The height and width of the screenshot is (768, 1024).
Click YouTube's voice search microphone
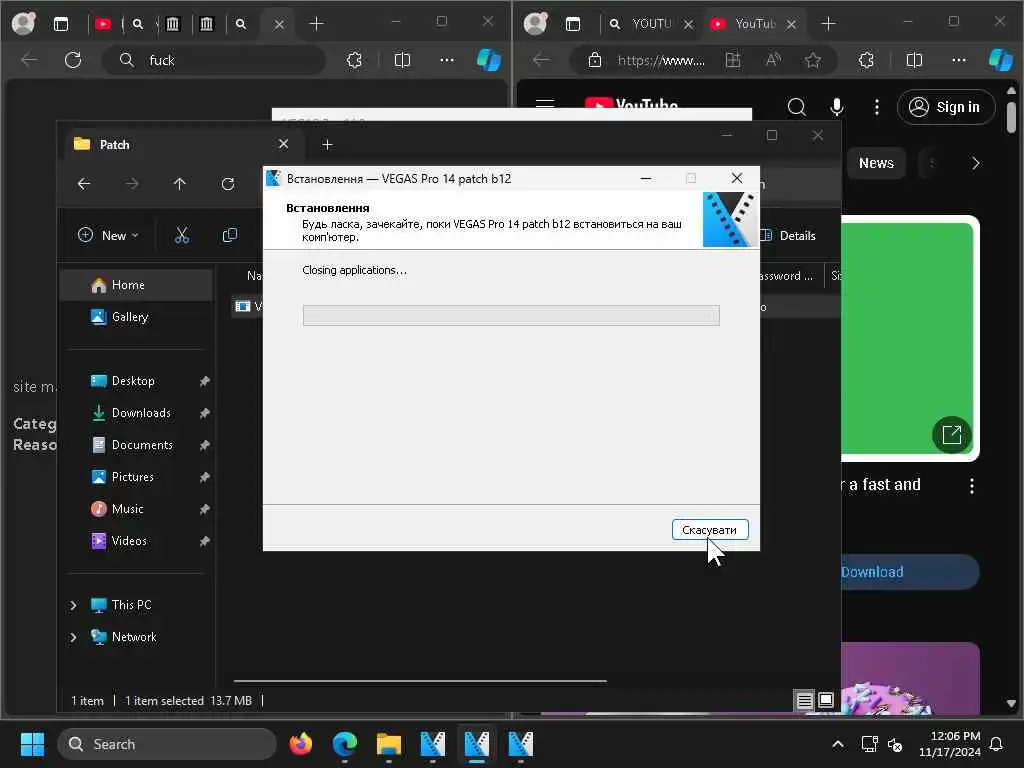837,106
